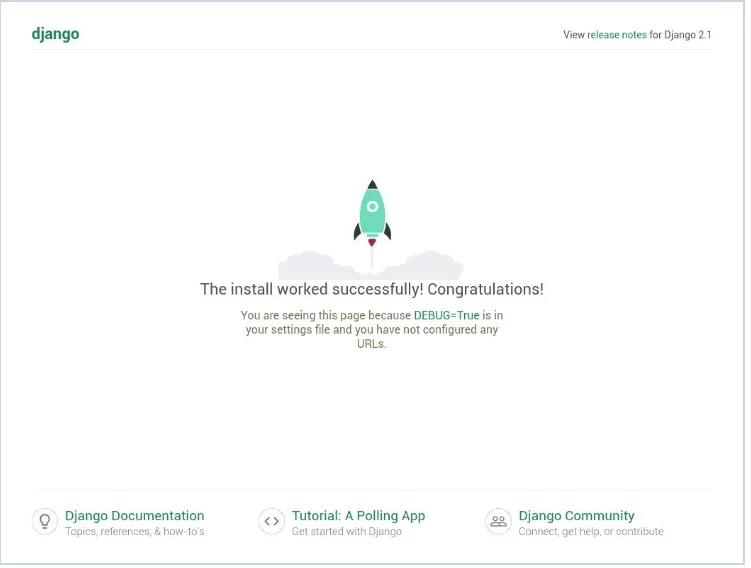Screen dimensions: 751x568
Task: Click the green rocket illustration
Action: (x=372, y=214)
